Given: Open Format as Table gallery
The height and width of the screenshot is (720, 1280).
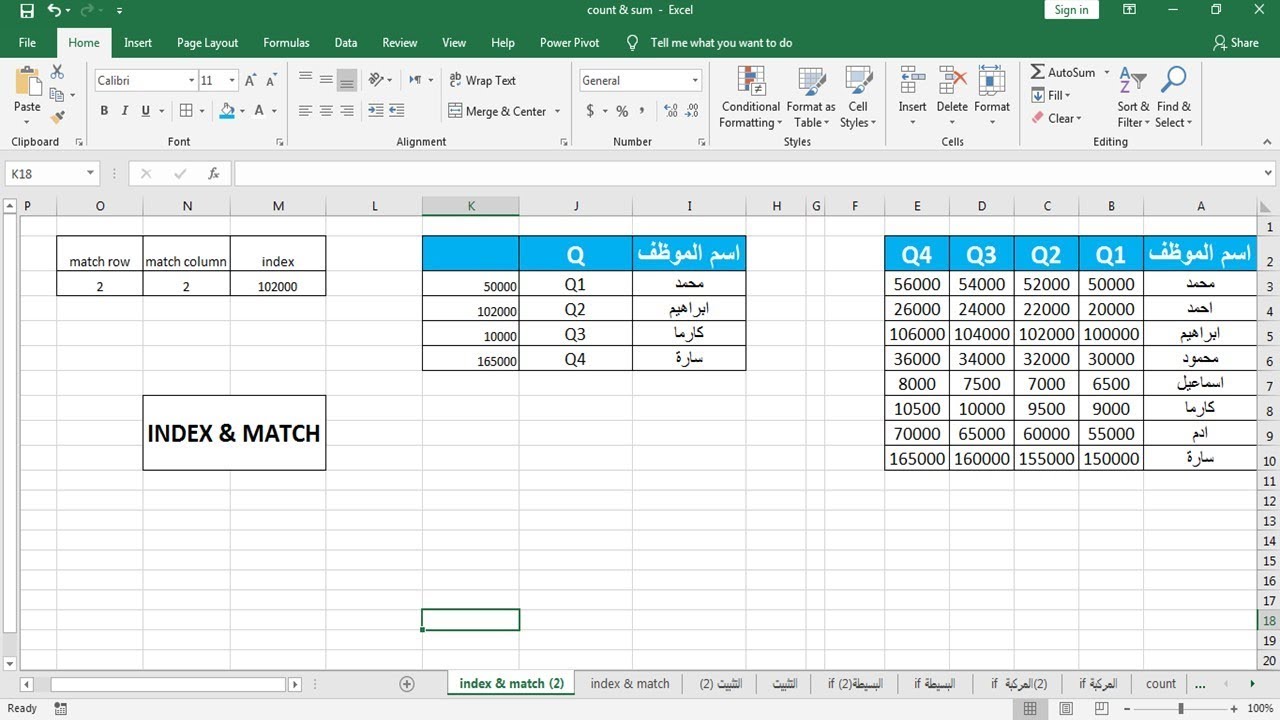Looking at the screenshot, I should (x=811, y=97).
